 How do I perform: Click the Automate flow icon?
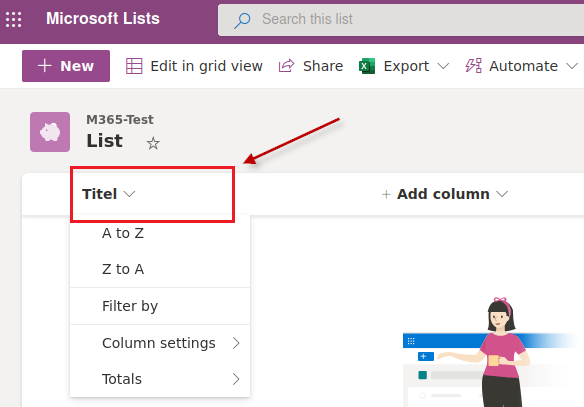473,66
